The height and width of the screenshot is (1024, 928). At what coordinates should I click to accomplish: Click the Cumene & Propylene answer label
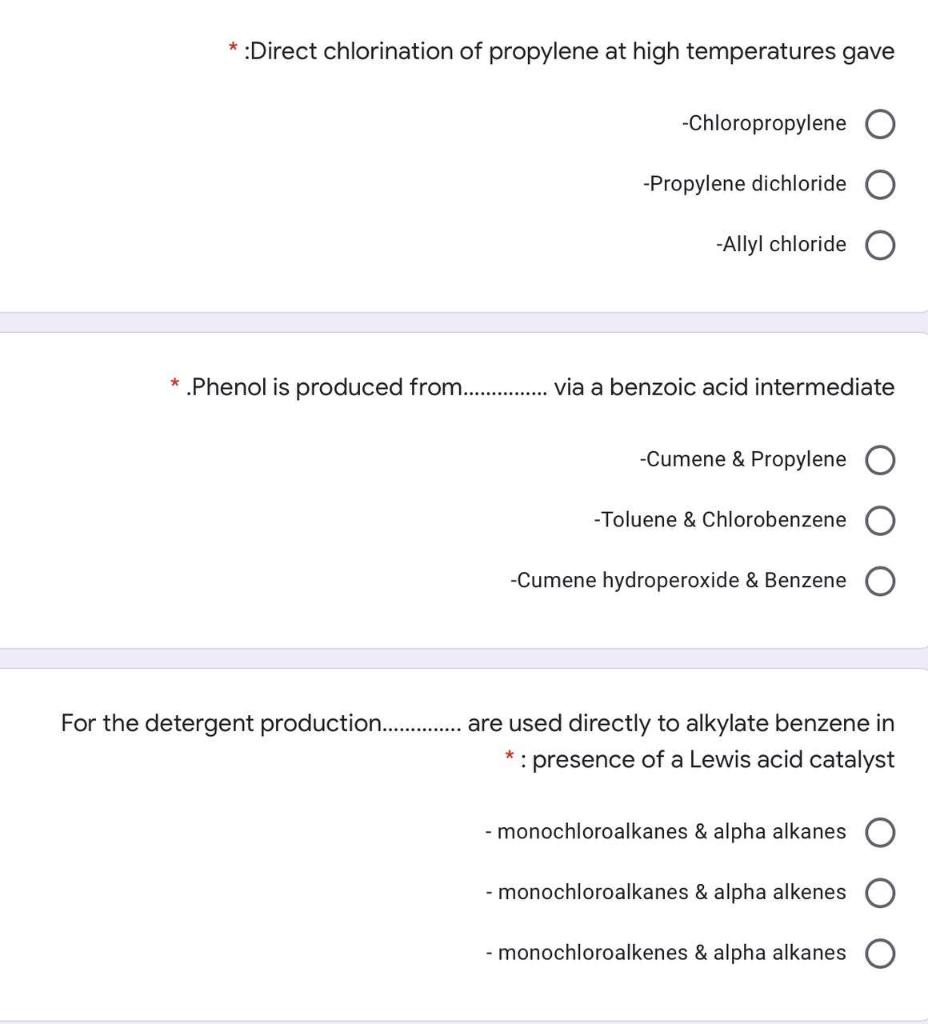pyautogui.click(x=744, y=460)
